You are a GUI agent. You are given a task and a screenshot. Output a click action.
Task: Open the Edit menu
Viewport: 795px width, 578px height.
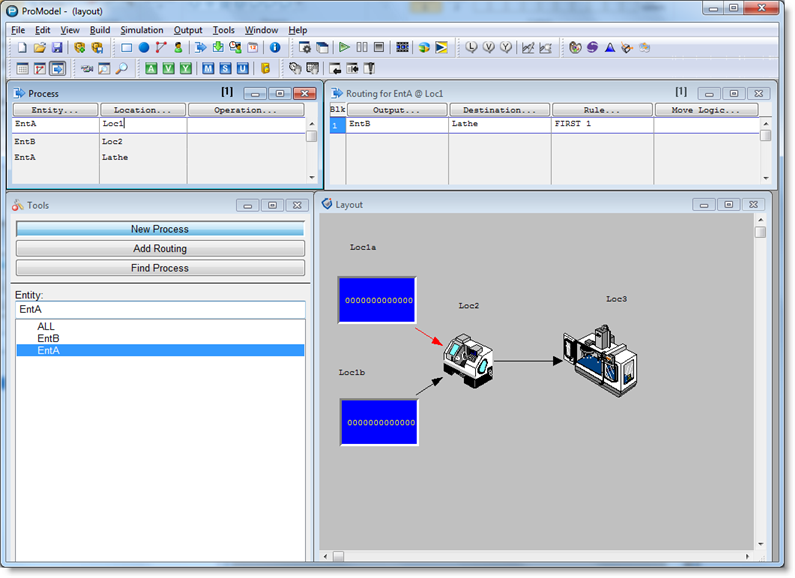pos(43,30)
